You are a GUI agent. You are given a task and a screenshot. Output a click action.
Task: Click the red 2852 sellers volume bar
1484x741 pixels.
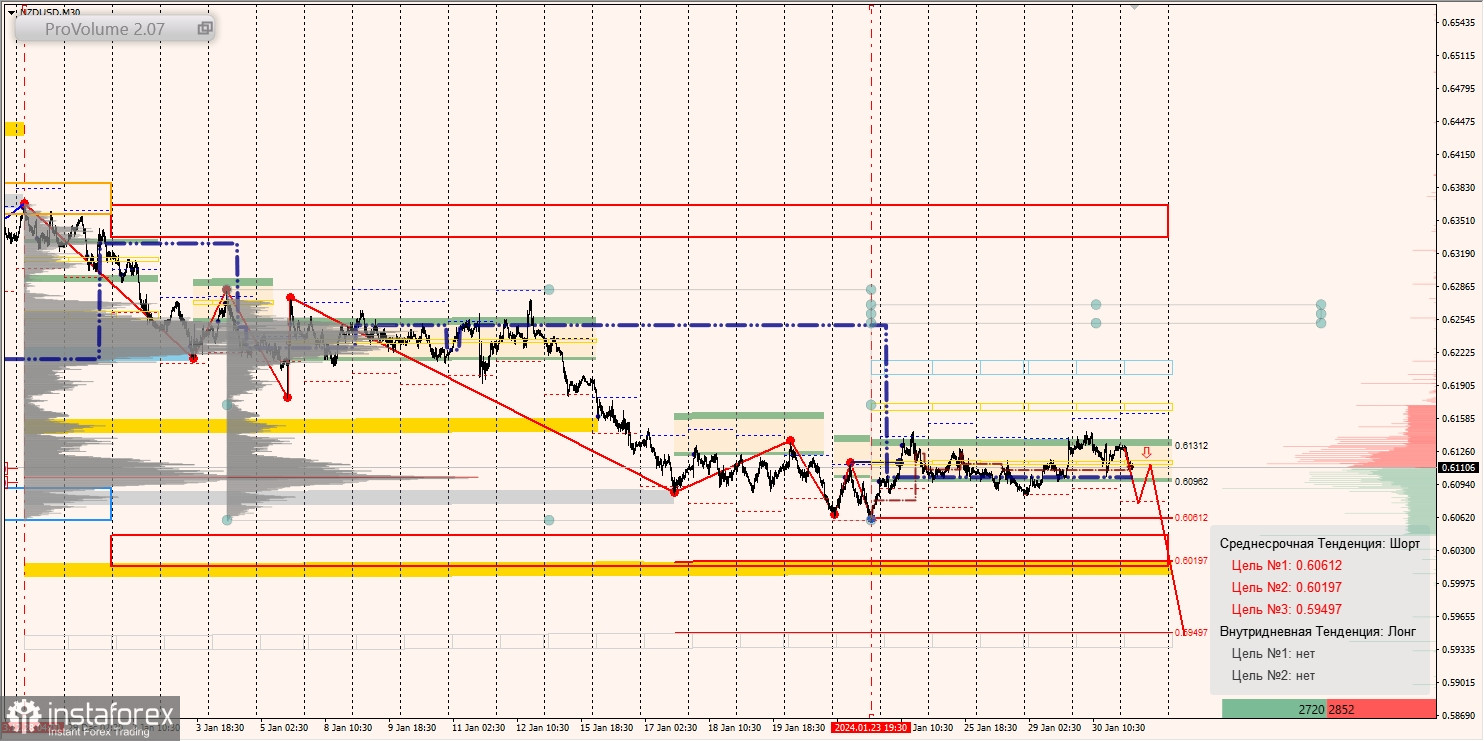[x=1381, y=709]
